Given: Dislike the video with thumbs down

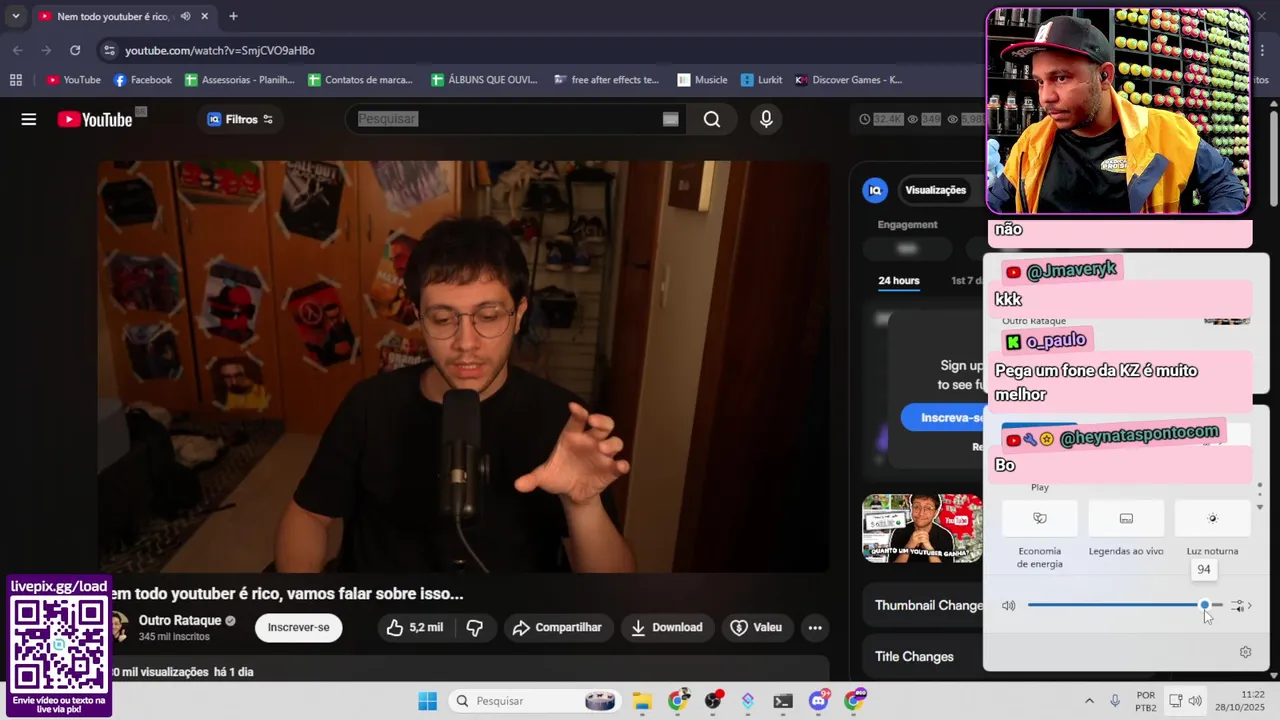Looking at the screenshot, I should point(475,627).
